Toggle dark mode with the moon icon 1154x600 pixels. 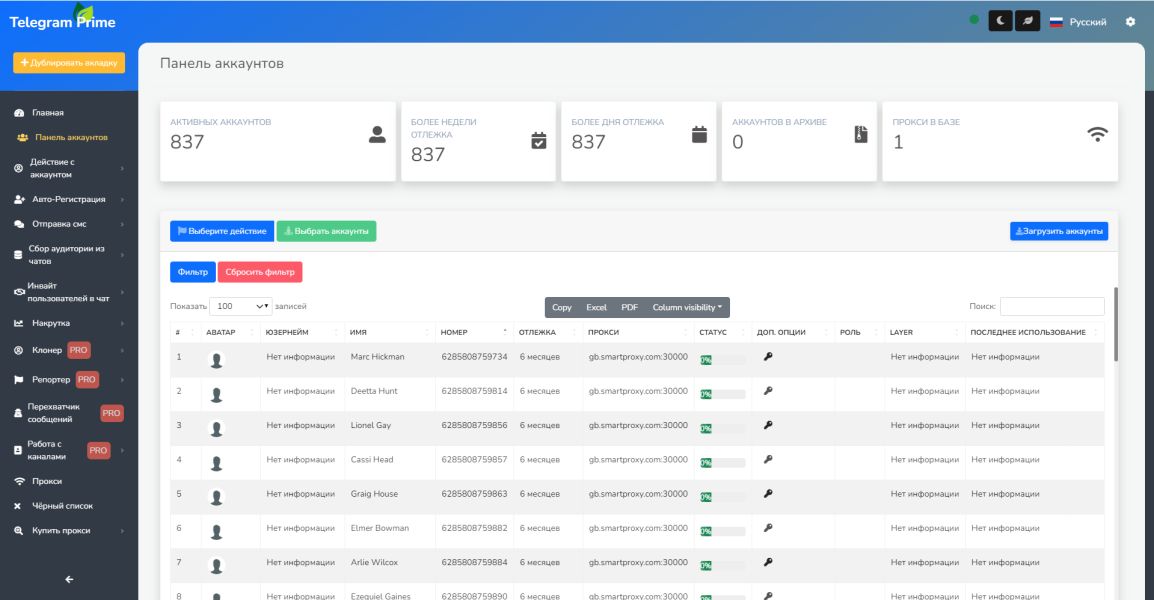coord(1000,21)
